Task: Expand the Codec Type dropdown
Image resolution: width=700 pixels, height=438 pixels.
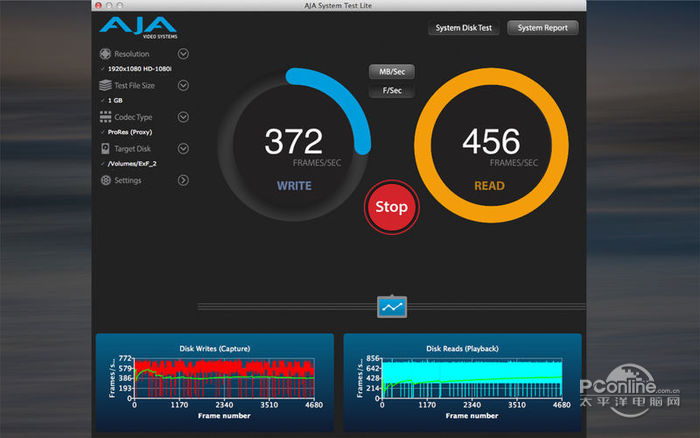Action: (x=183, y=117)
